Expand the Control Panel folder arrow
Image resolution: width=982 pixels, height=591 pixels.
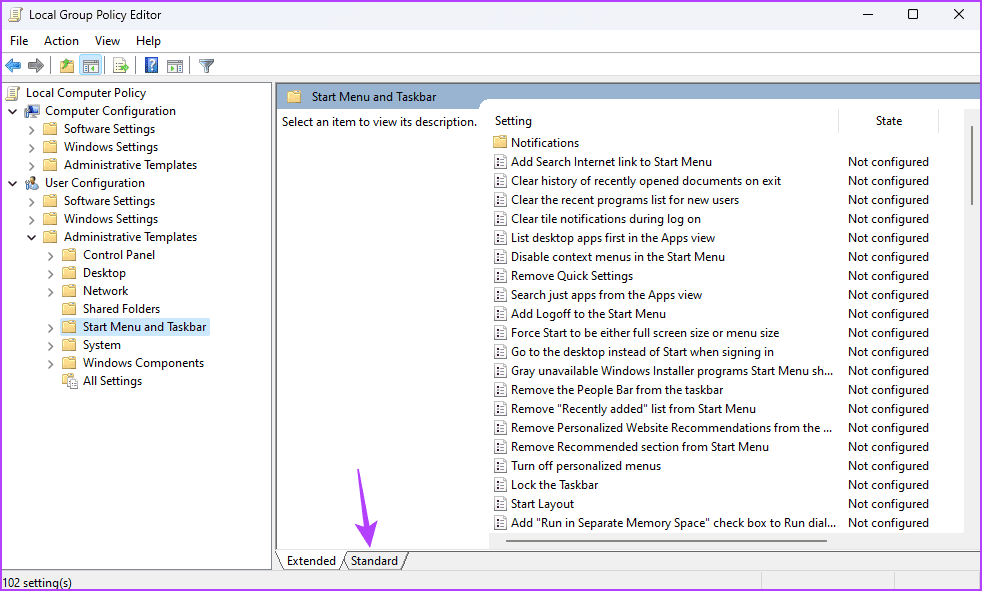pos(51,256)
